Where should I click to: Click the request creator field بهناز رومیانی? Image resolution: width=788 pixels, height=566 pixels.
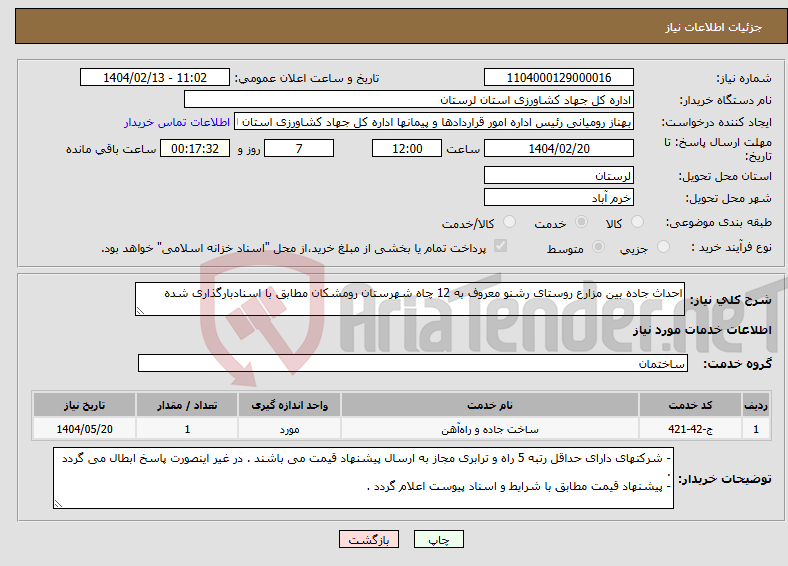[x=434, y=122]
